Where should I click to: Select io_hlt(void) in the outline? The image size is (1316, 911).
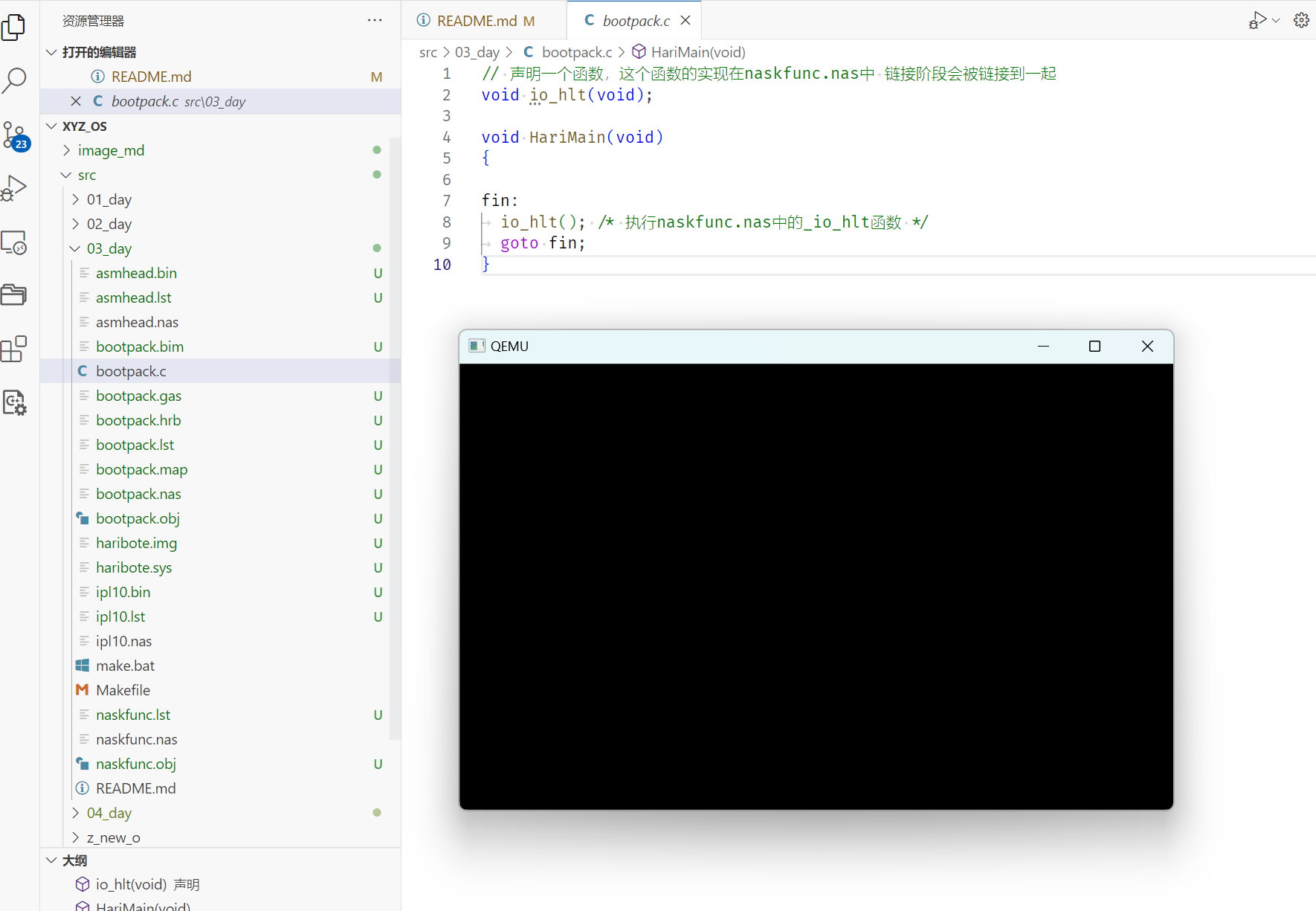131,884
